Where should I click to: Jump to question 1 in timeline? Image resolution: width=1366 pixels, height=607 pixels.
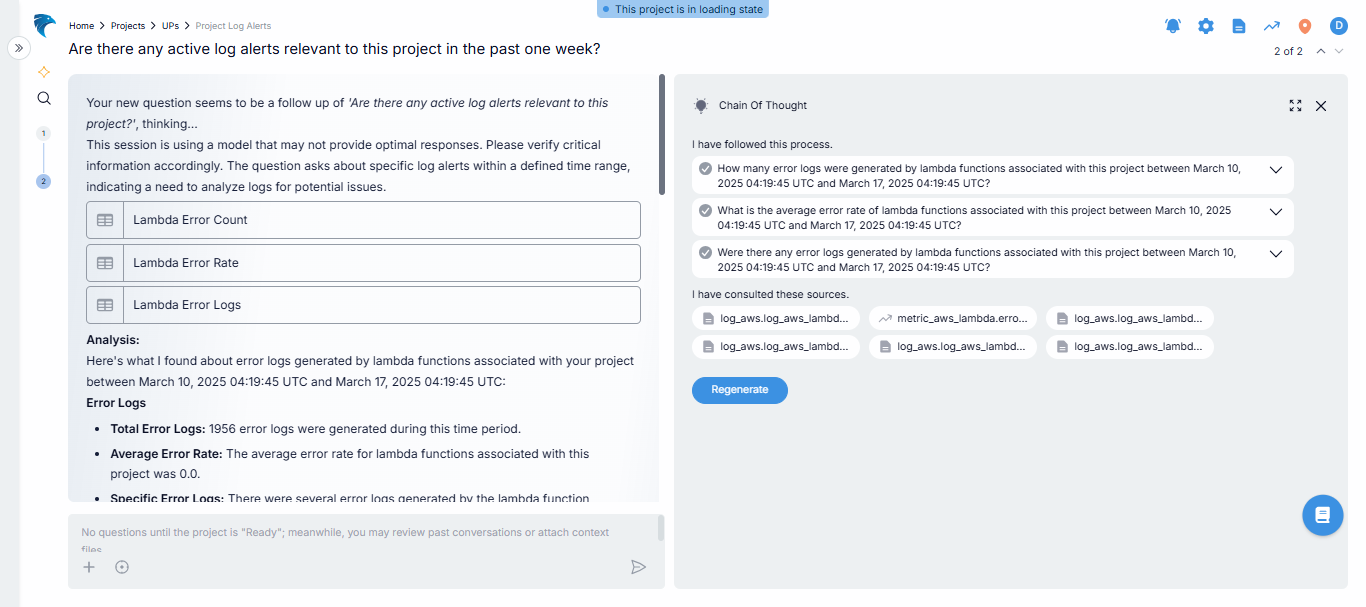pos(44,133)
